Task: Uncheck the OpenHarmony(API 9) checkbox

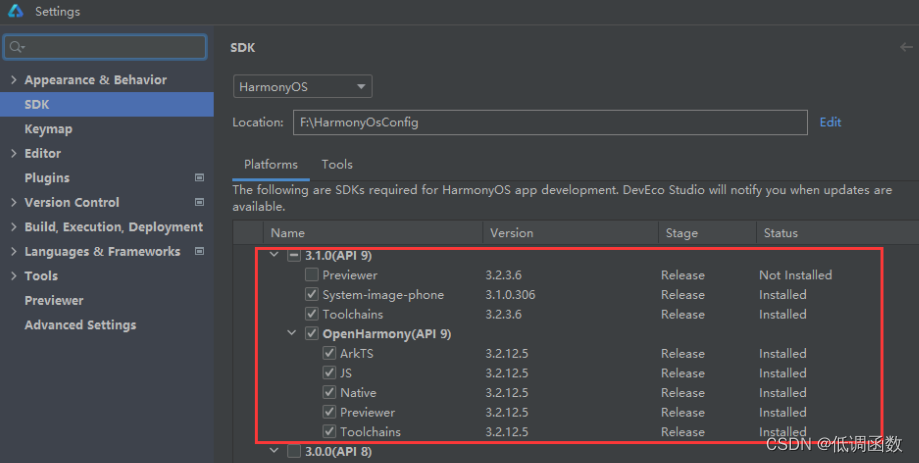Action: [312, 333]
